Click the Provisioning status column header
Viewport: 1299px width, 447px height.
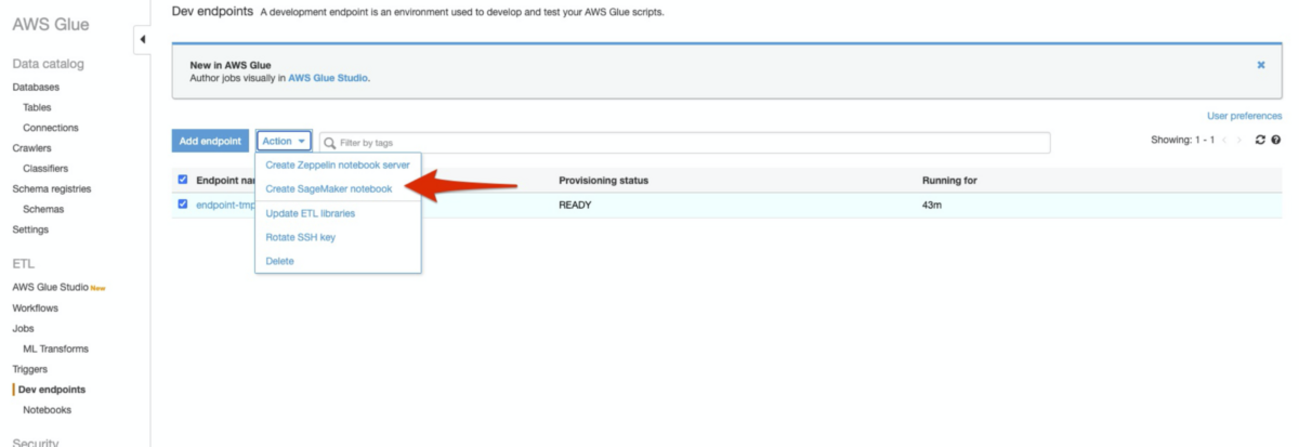pyautogui.click(x=603, y=180)
